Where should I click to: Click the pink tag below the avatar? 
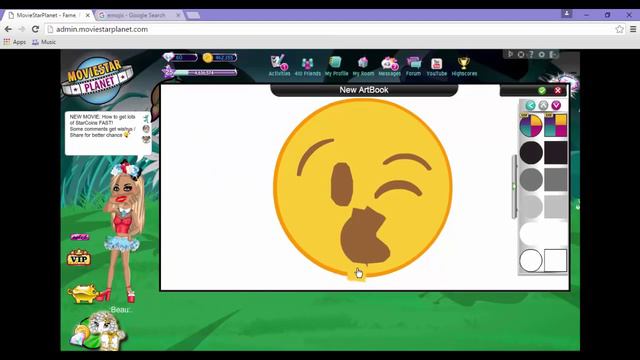point(80,237)
